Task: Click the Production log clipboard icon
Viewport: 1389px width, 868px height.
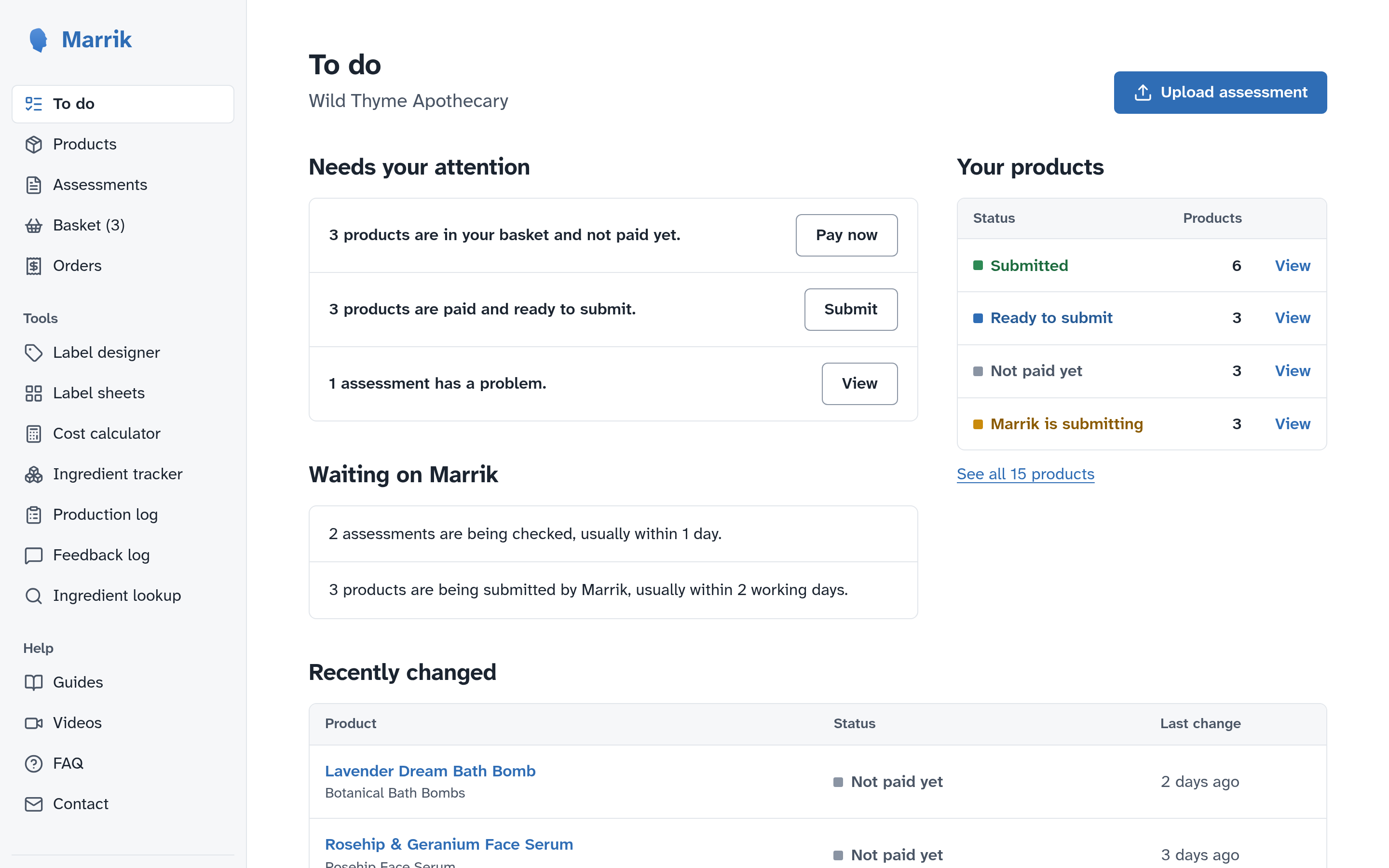Action: click(33, 515)
